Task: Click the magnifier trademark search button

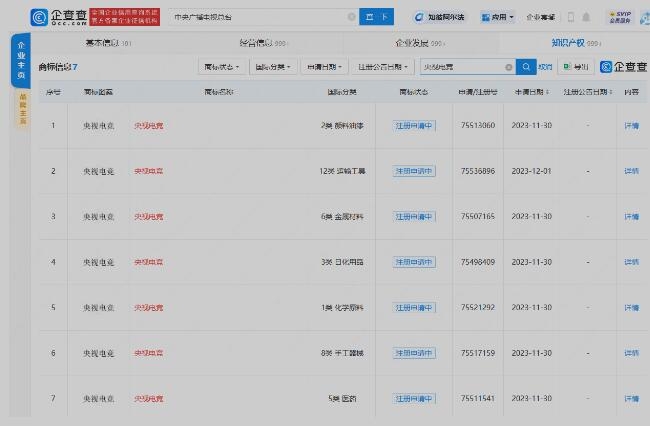Action: (526, 67)
